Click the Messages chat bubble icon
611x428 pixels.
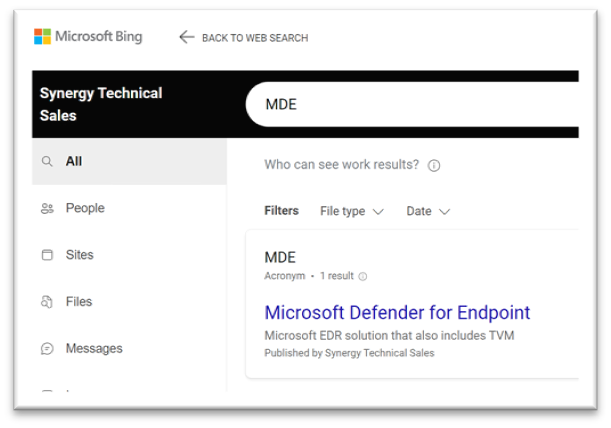(x=47, y=348)
